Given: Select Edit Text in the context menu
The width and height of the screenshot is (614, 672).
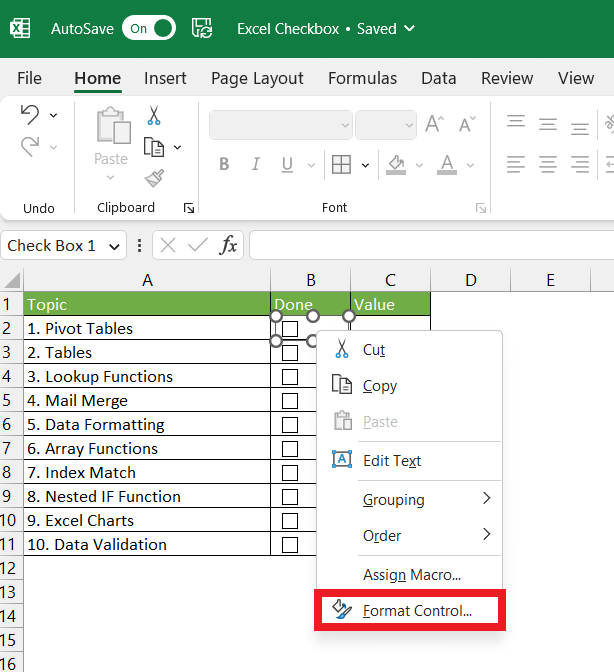Looking at the screenshot, I should coord(409,461).
